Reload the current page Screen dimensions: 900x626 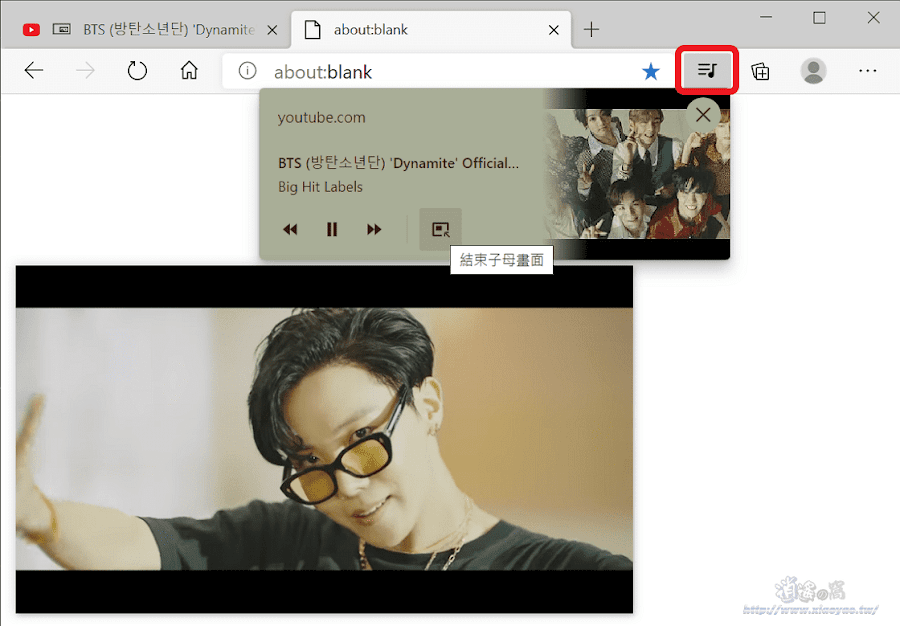point(137,71)
